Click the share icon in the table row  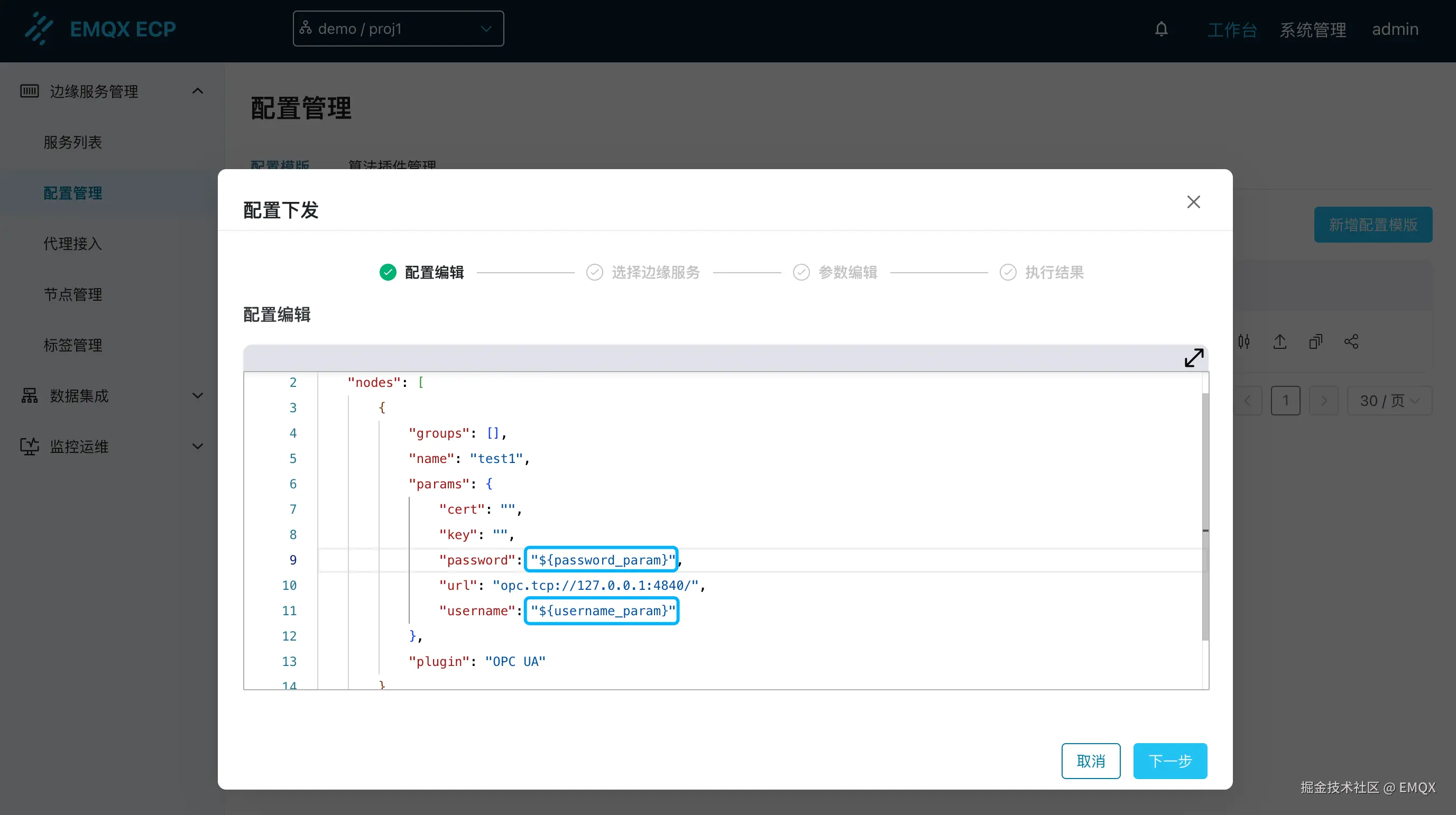click(1351, 341)
